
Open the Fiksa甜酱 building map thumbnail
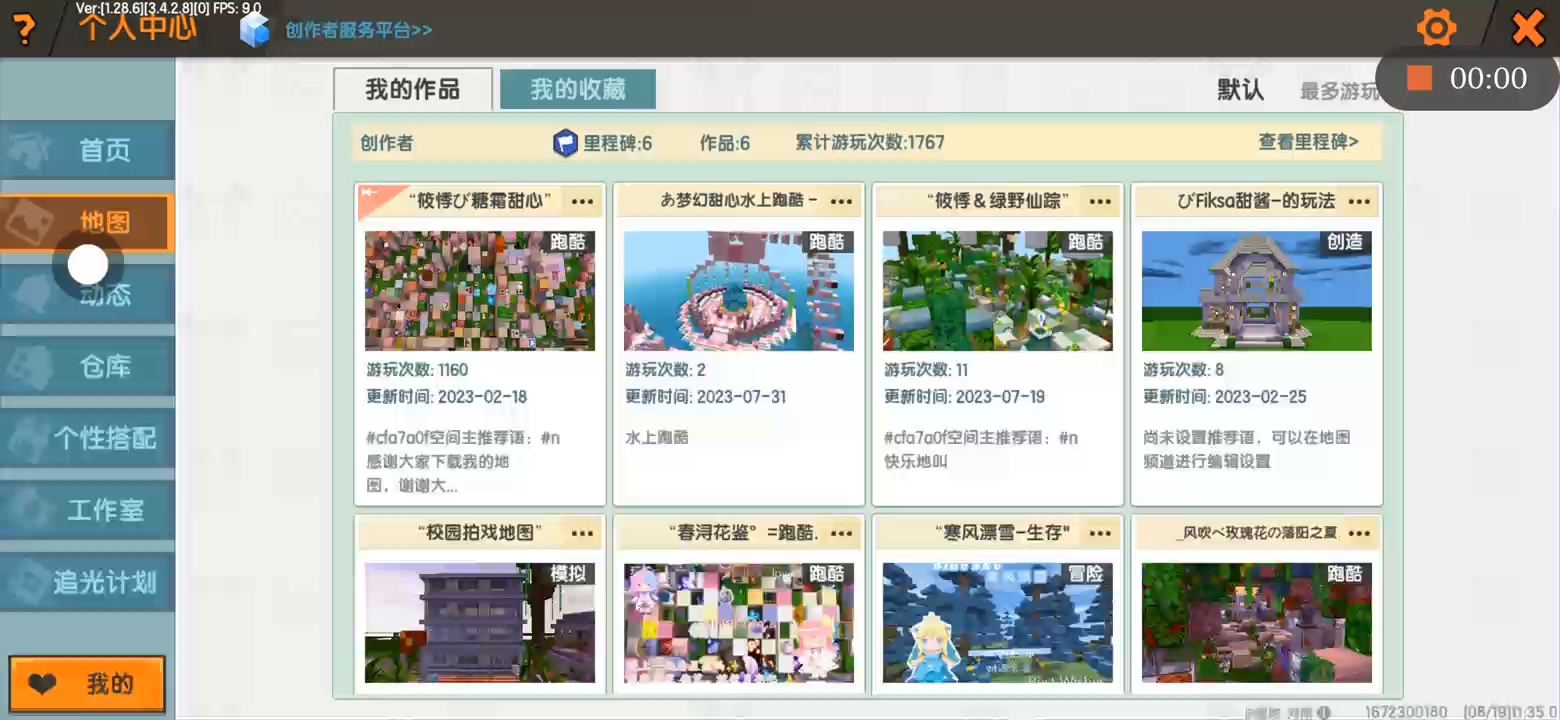tap(1256, 291)
